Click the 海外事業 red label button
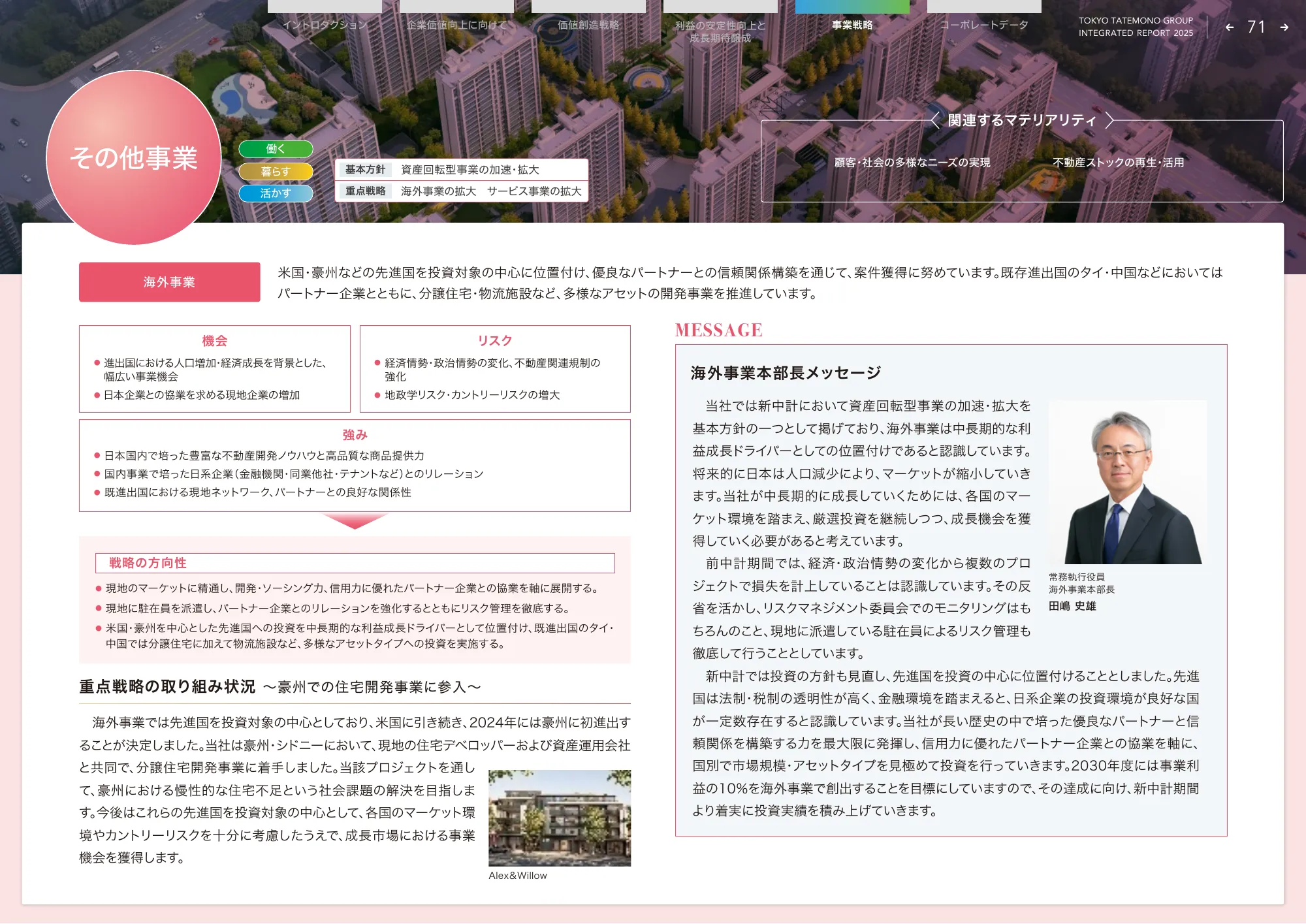The width and height of the screenshot is (1306, 924). [169, 282]
